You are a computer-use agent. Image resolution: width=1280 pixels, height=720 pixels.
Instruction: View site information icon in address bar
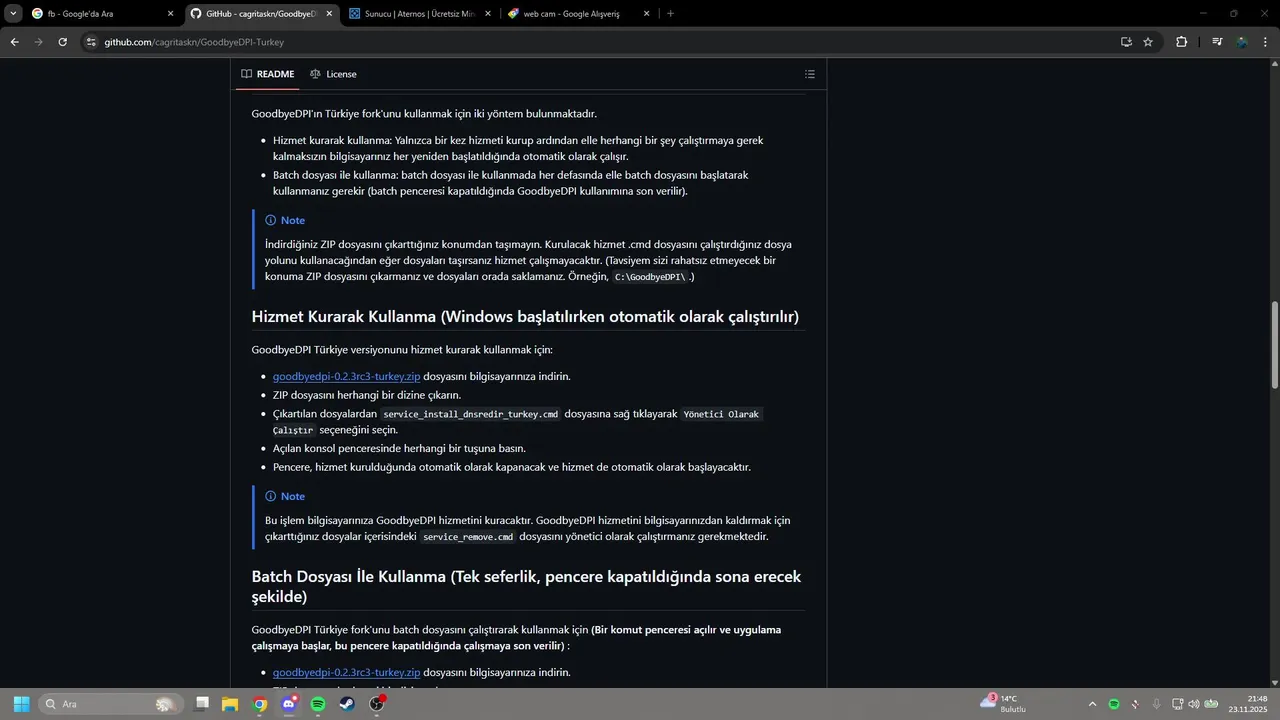tap(91, 42)
